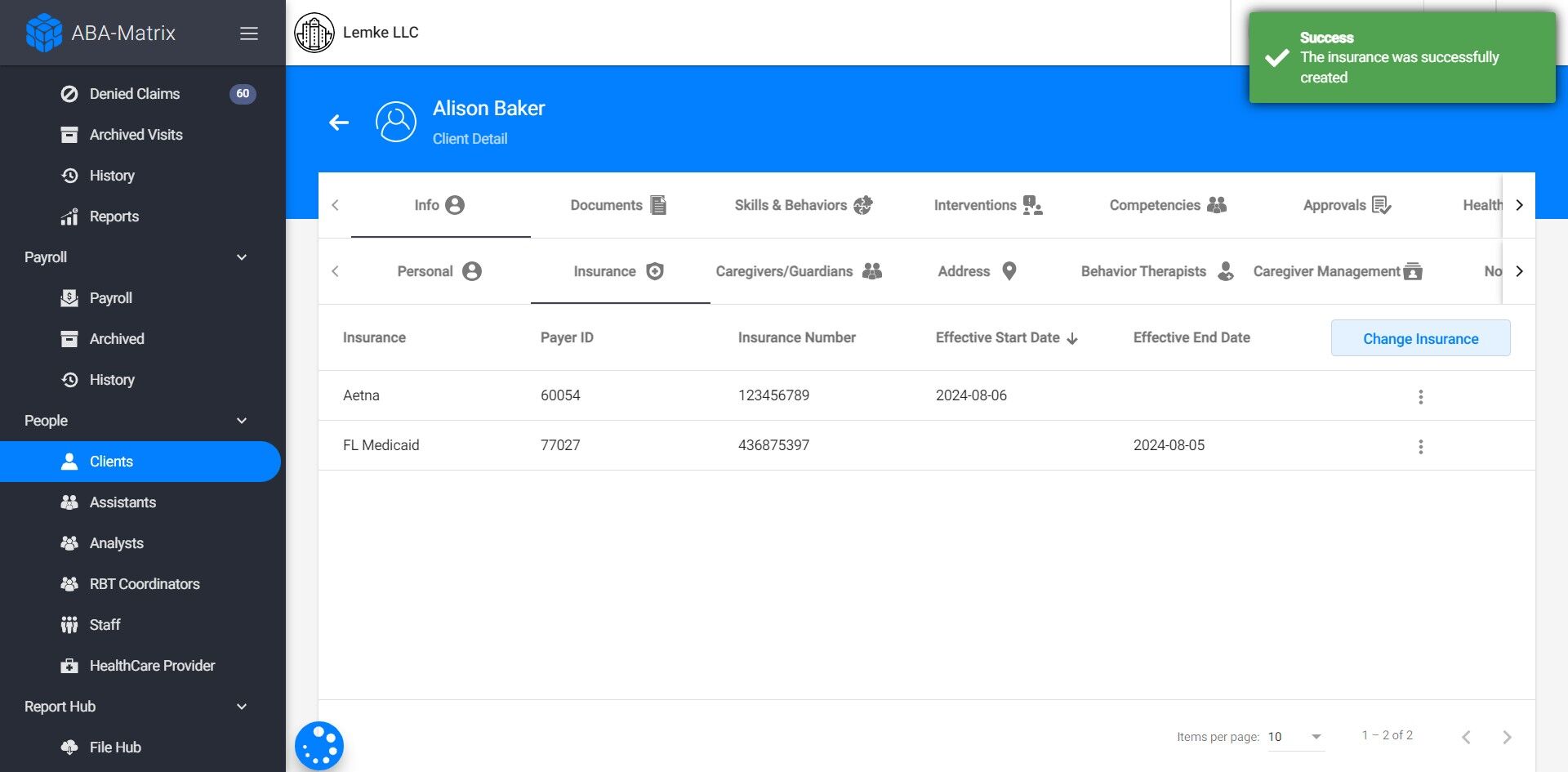Open the Skills & Behaviors tab
The height and width of the screenshot is (772, 1568).
tap(804, 205)
